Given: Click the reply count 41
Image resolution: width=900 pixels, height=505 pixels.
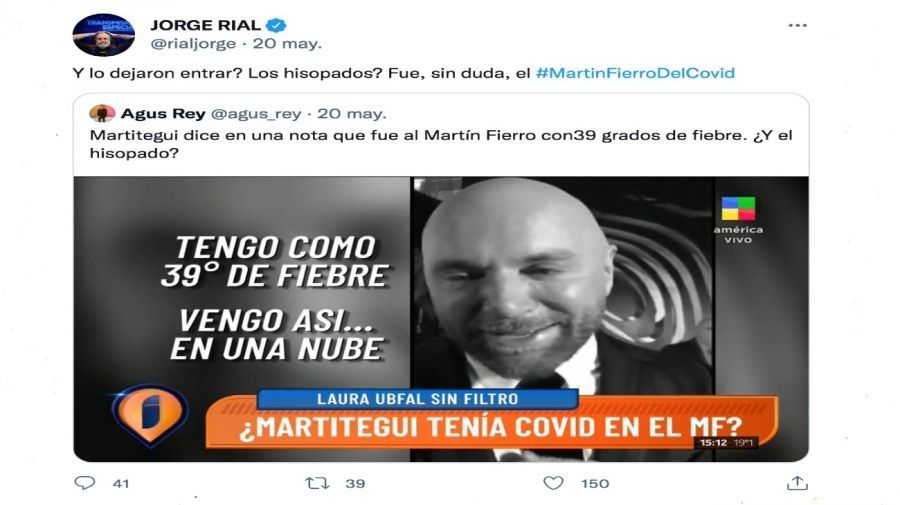Looking at the screenshot, I should [x=121, y=484].
